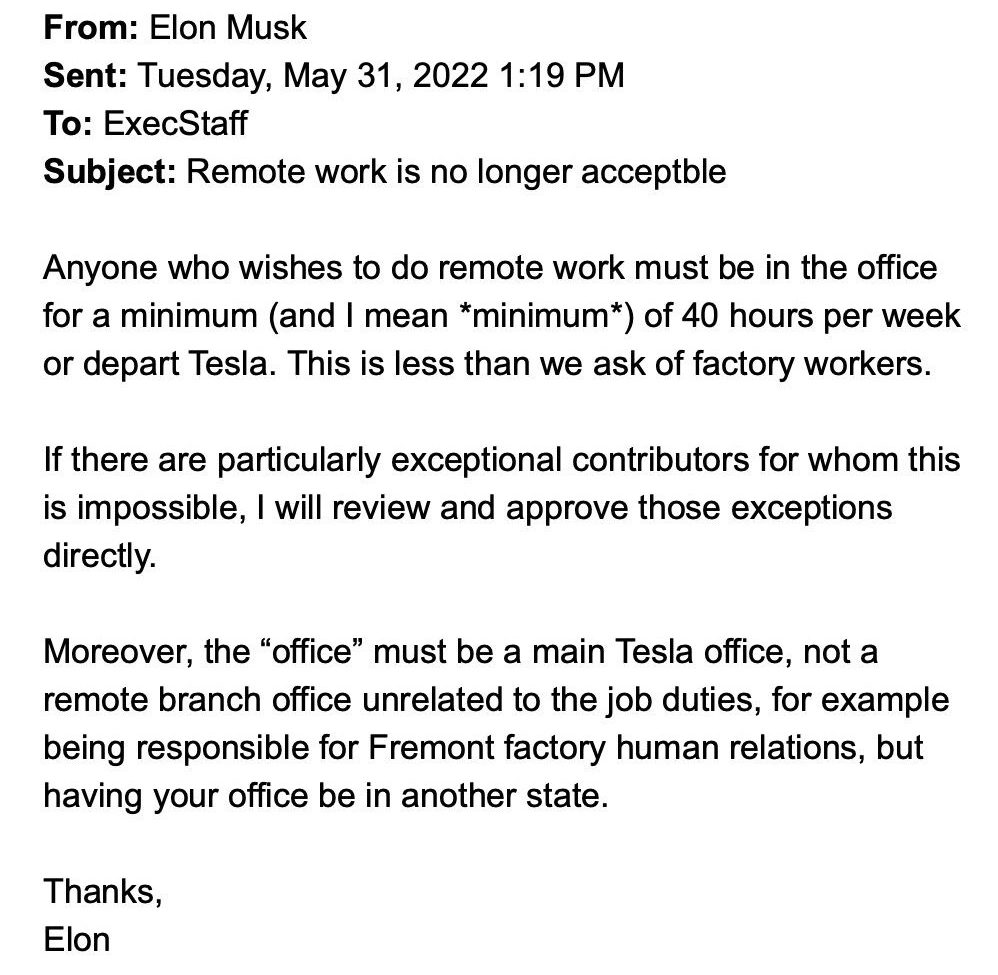Image resolution: width=998 pixels, height=975 pixels.
Task: Click the bold Subject: label
Action: click(x=110, y=172)
